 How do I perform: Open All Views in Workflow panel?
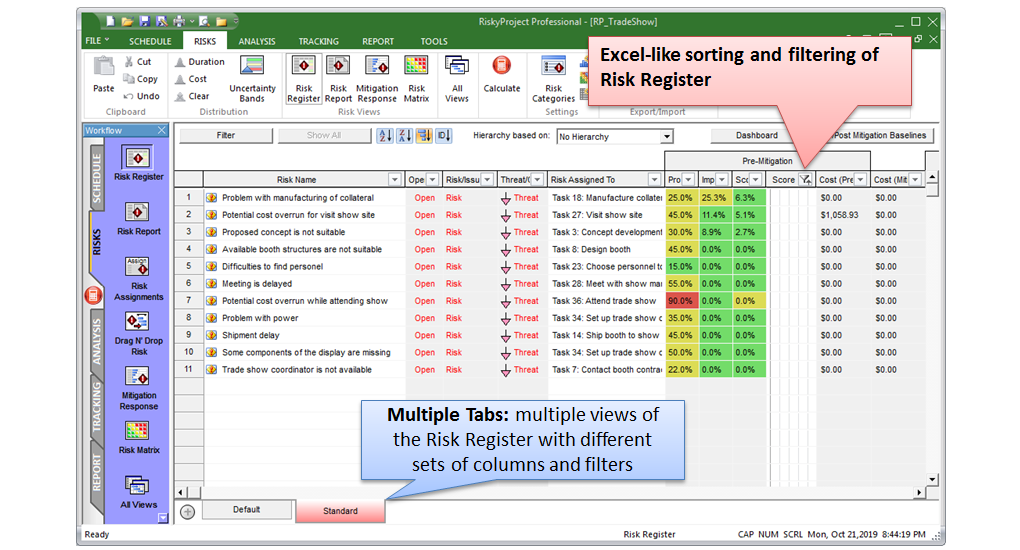139,492
